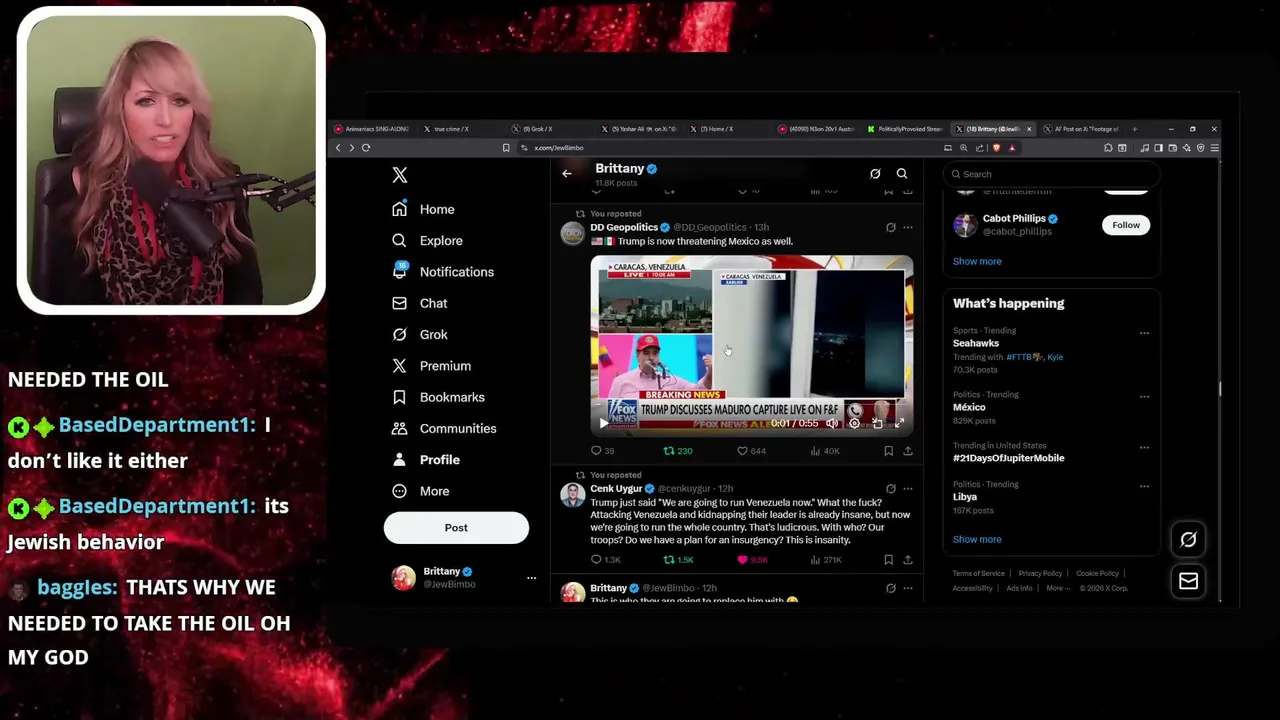Open options for the Libya trend
The height and width of the screenshot is (720, 1280).
pyautogui.click(x=1144, y=486)
